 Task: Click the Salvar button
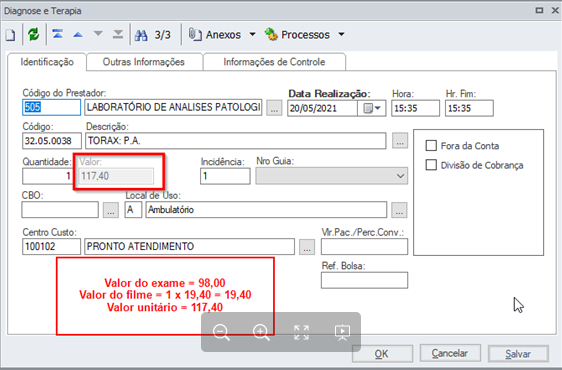coord(518,354)
